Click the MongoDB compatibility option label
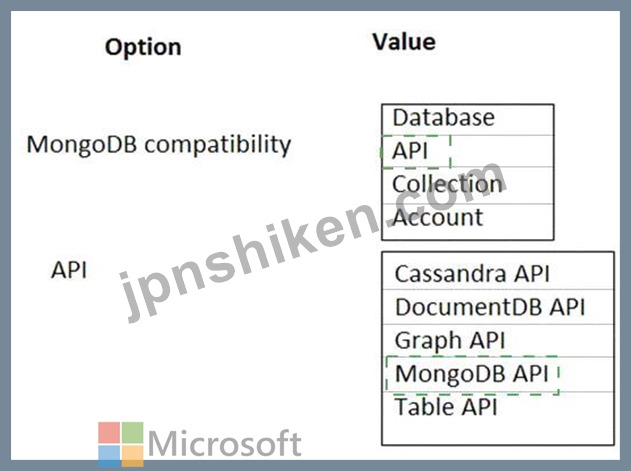 point(159,145)
